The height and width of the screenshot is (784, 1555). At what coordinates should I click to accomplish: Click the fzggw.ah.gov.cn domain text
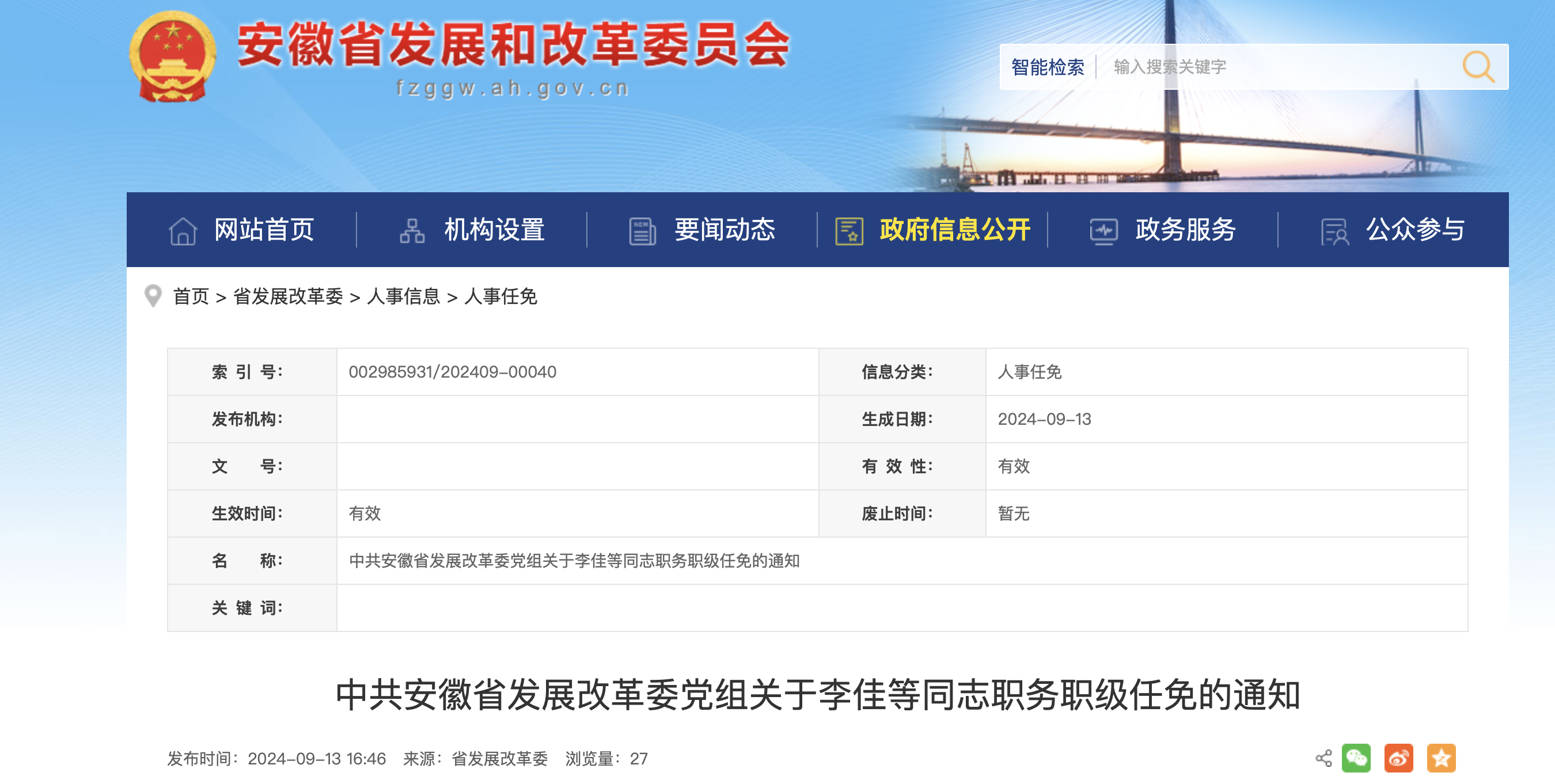[513, 88]
